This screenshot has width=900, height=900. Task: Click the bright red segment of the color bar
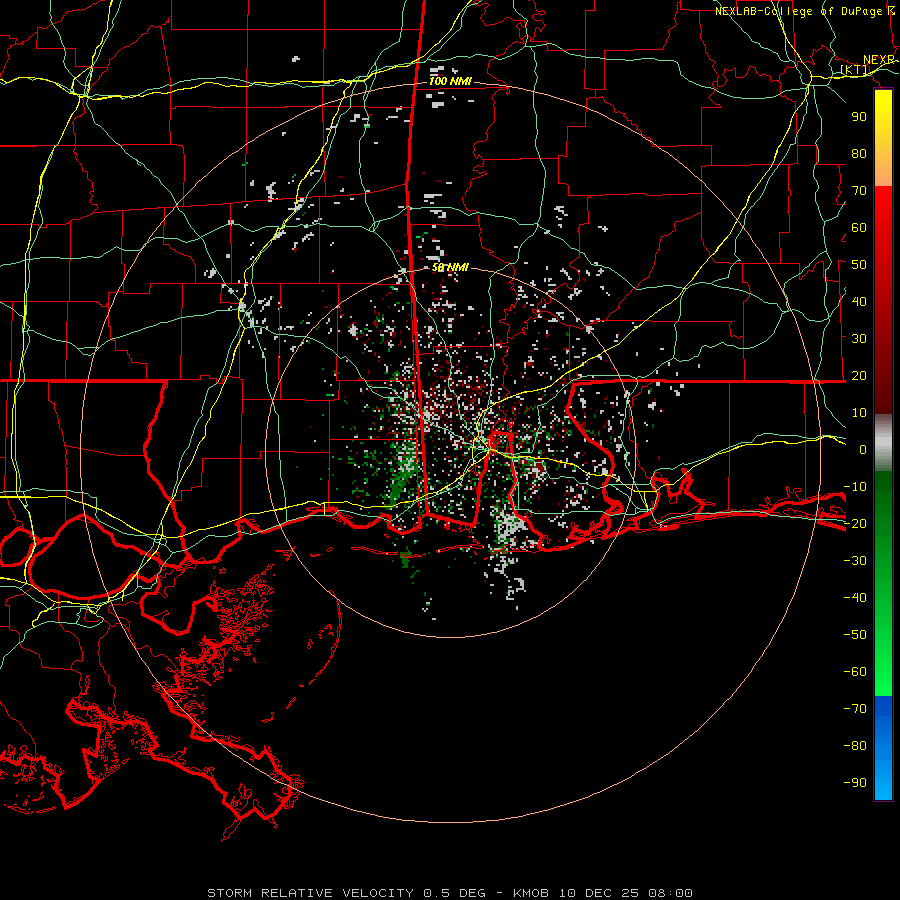click(x=883, y=224)
